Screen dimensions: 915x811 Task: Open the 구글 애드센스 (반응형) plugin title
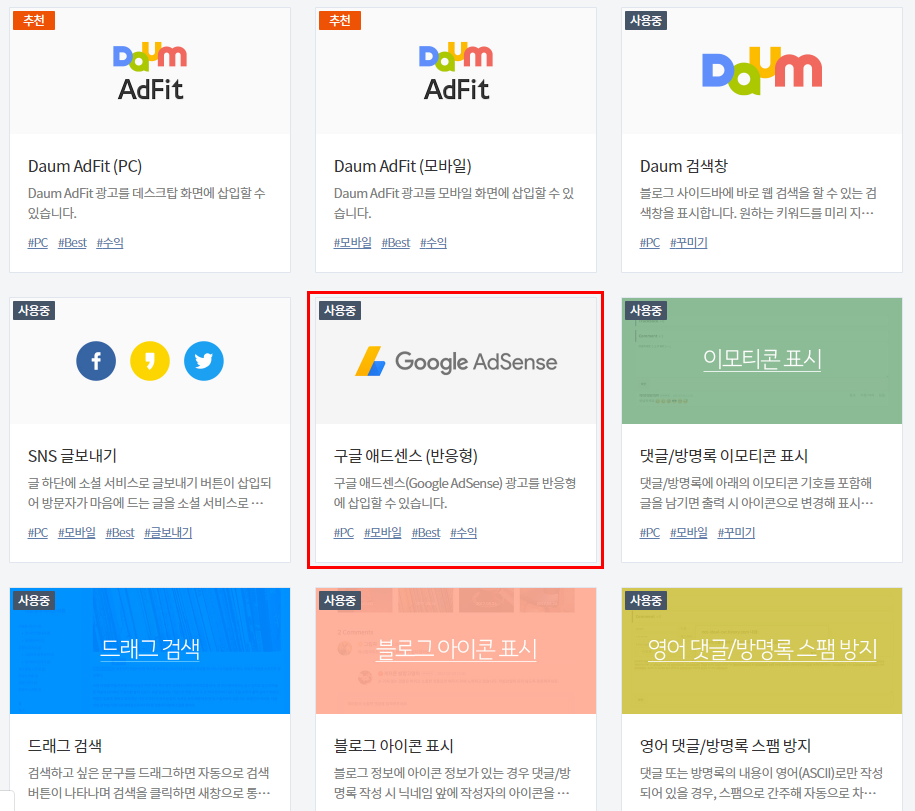point(406,456)
